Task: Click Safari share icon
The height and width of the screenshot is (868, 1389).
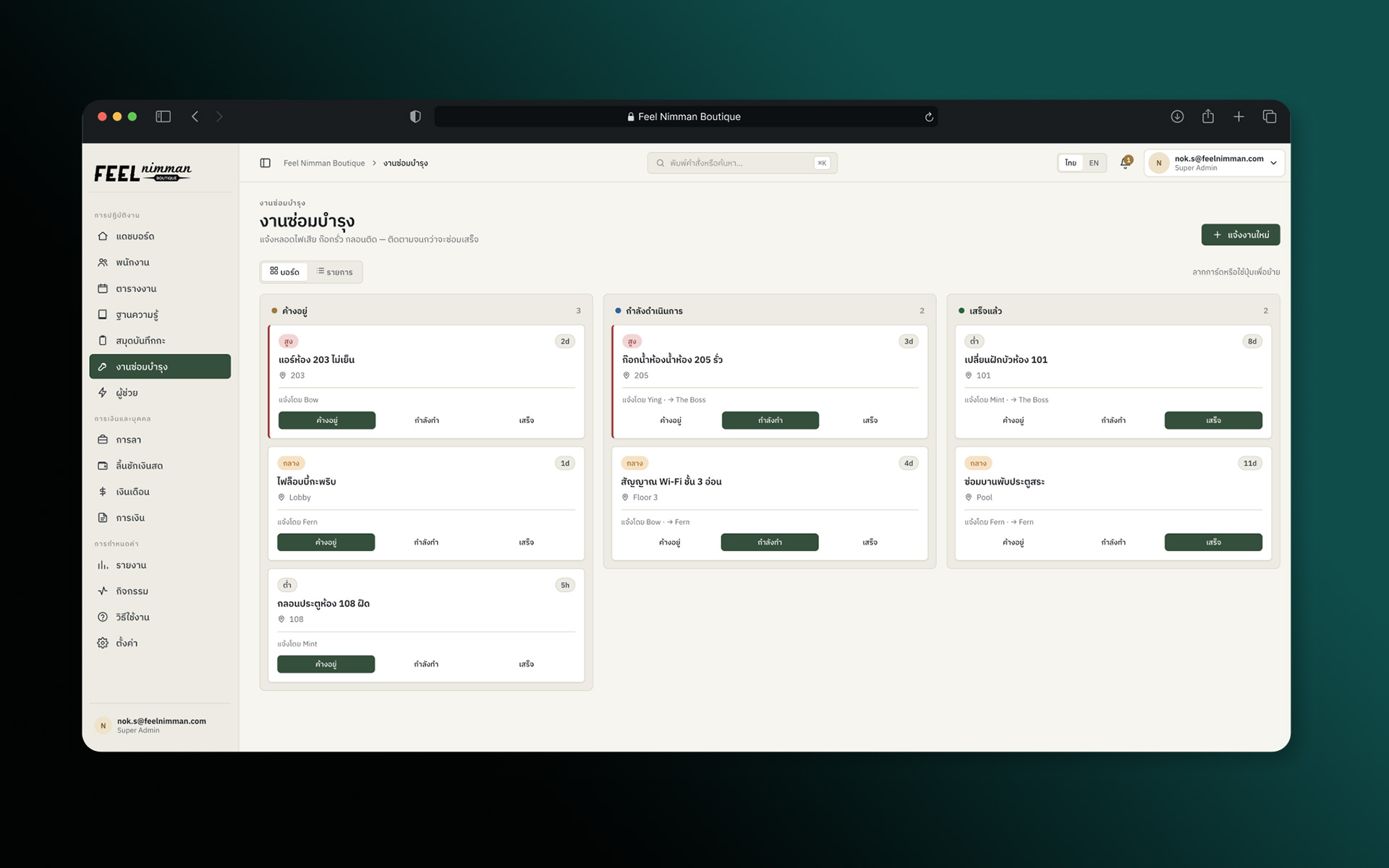Action: tap(1208, 116)
